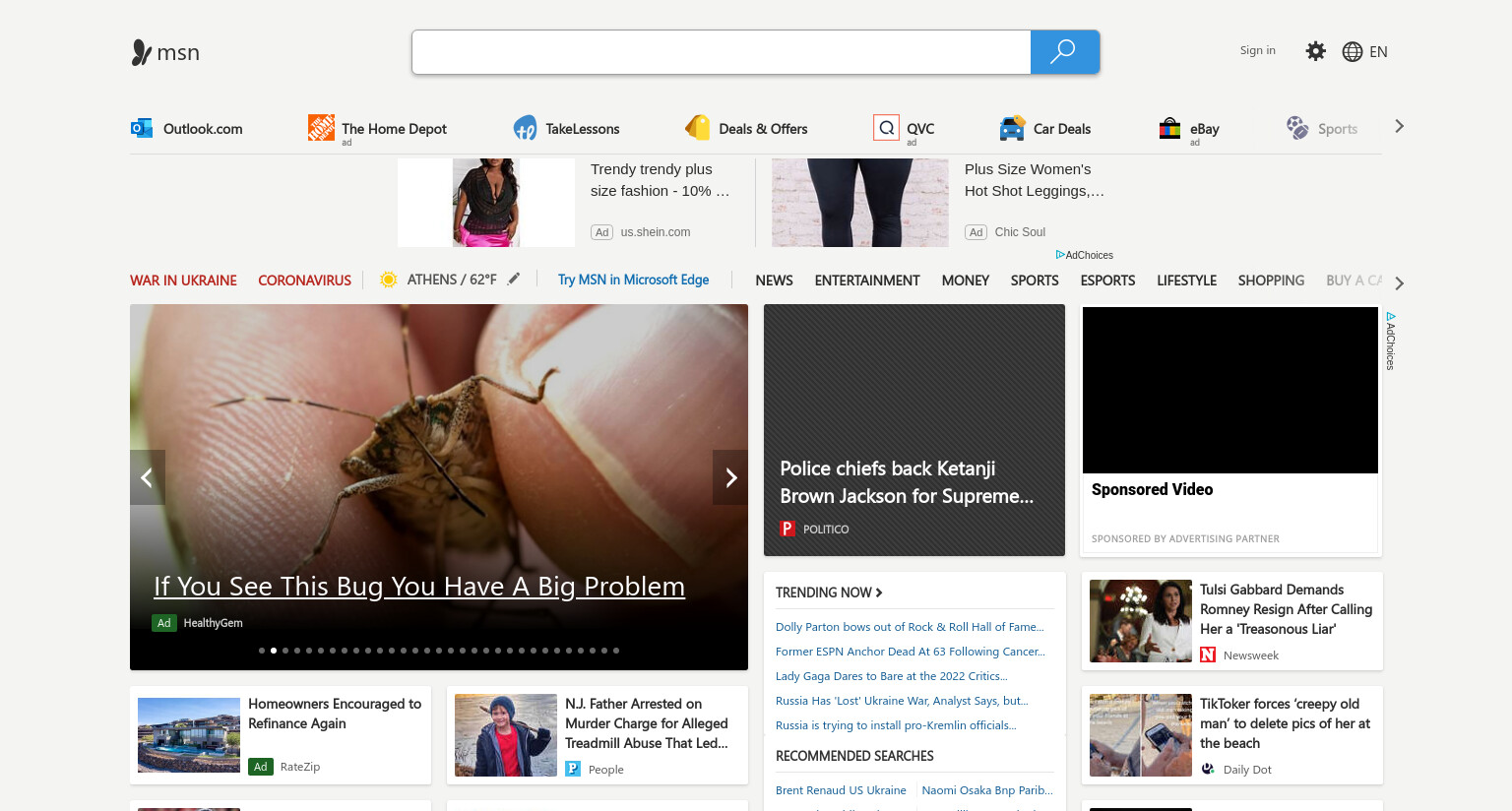Search Naomi Osaka Bnp Paribas
The height and width of the screenshot is (811, 1512).
tap(987, 790)
